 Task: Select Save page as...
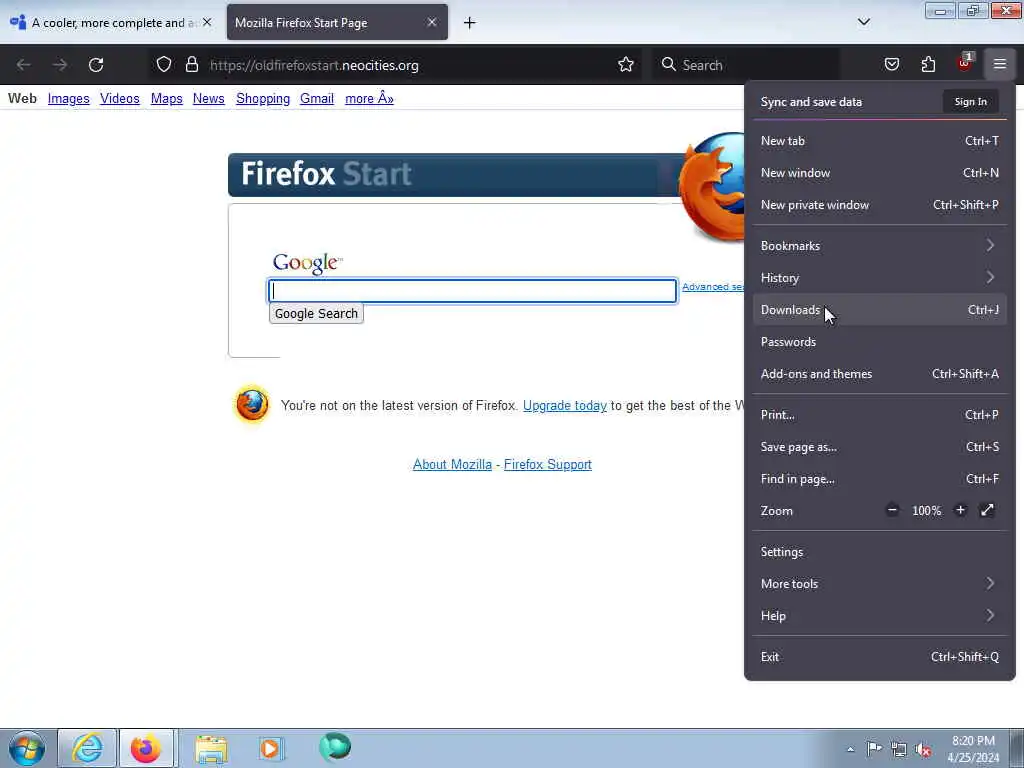tap(880, 447)
